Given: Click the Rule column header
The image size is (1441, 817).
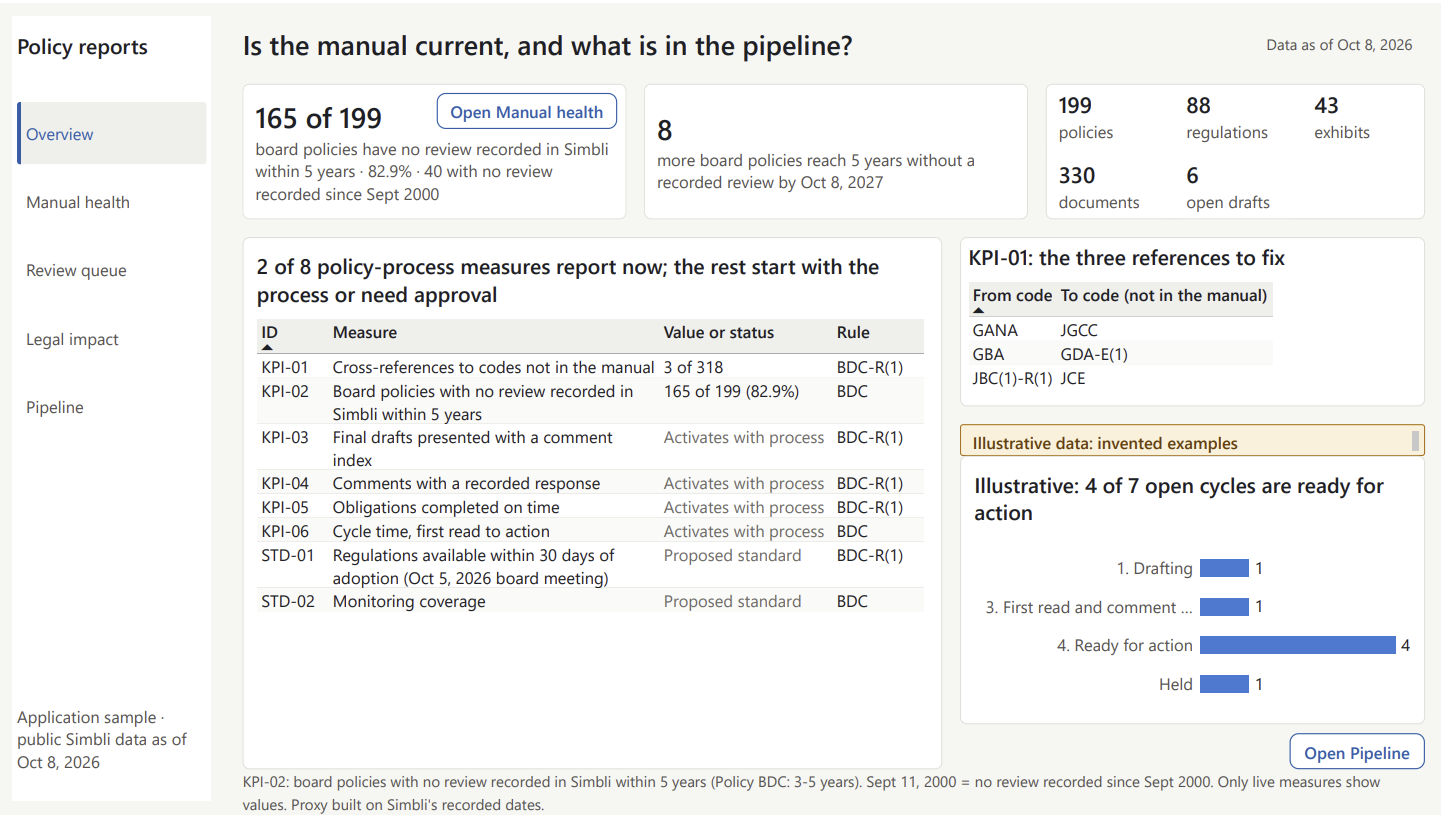Looking at the screenshot, I should tap(853, 332).
